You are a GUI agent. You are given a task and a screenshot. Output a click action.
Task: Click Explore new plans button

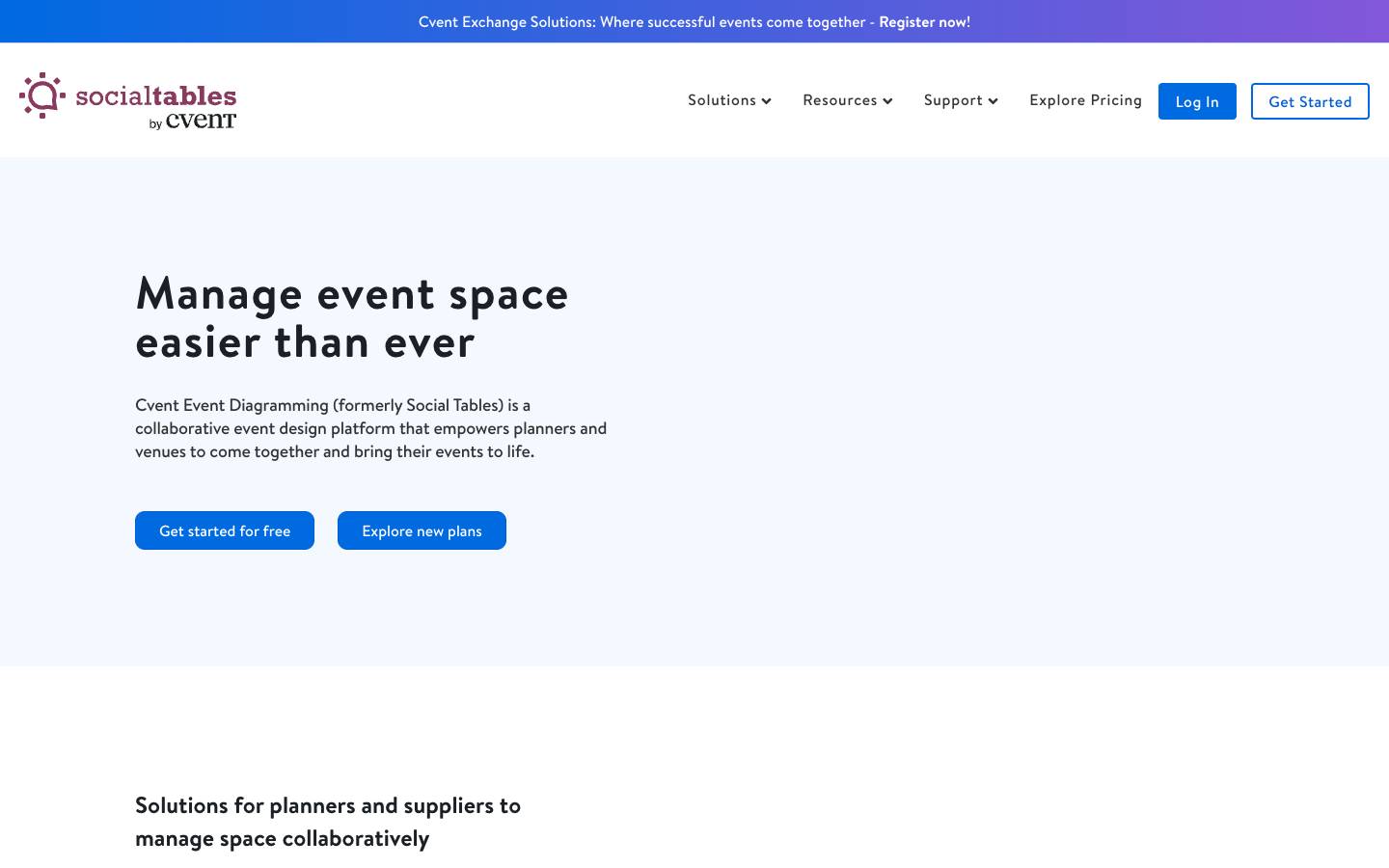[x=422, y=530]
